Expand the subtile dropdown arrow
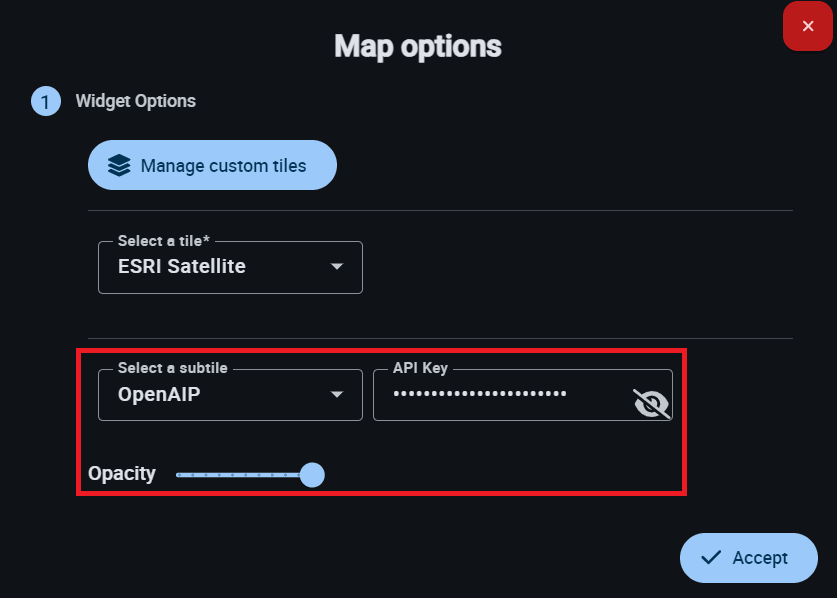 pyautogui.click(x=337, y=395)
